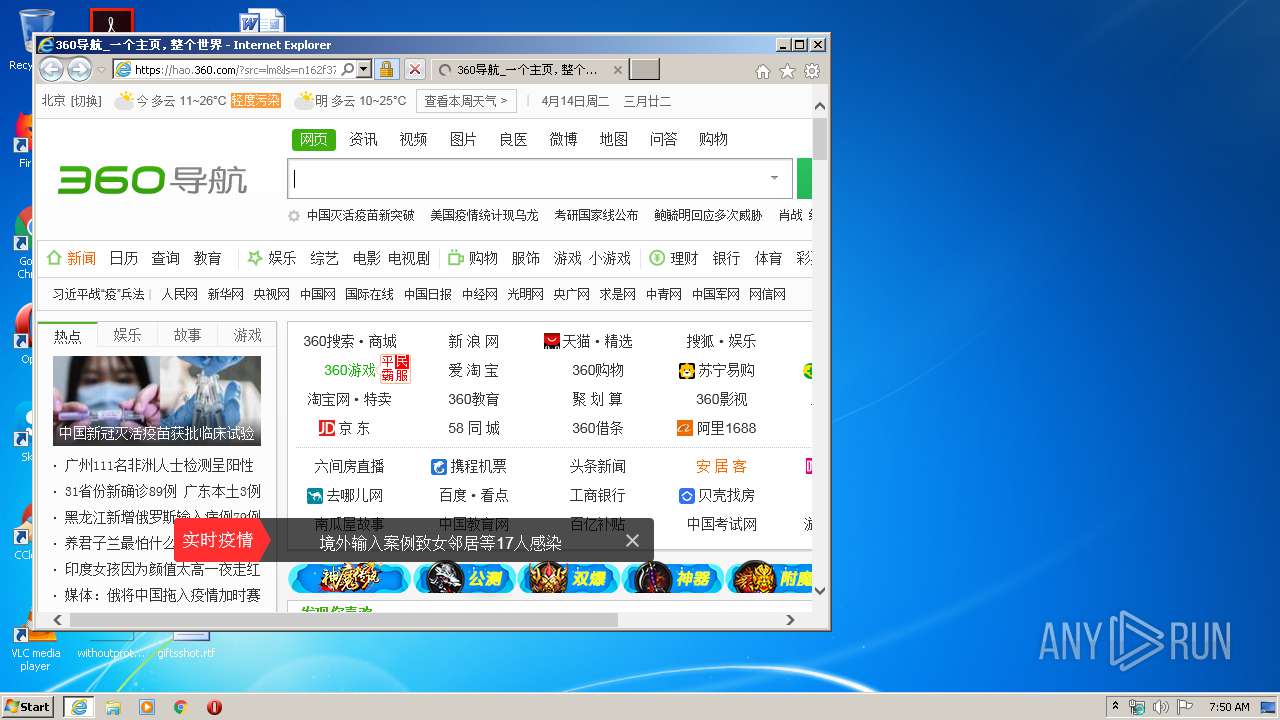Click the 查看本周天气 button
Image resolution: width=1280 pixels, height=720 pixels.
point(465,101)
